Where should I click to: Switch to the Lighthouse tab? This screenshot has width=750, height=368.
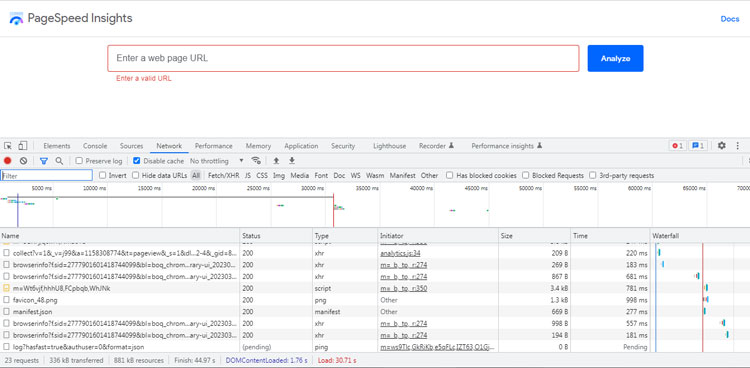click(x=389, y=146)
